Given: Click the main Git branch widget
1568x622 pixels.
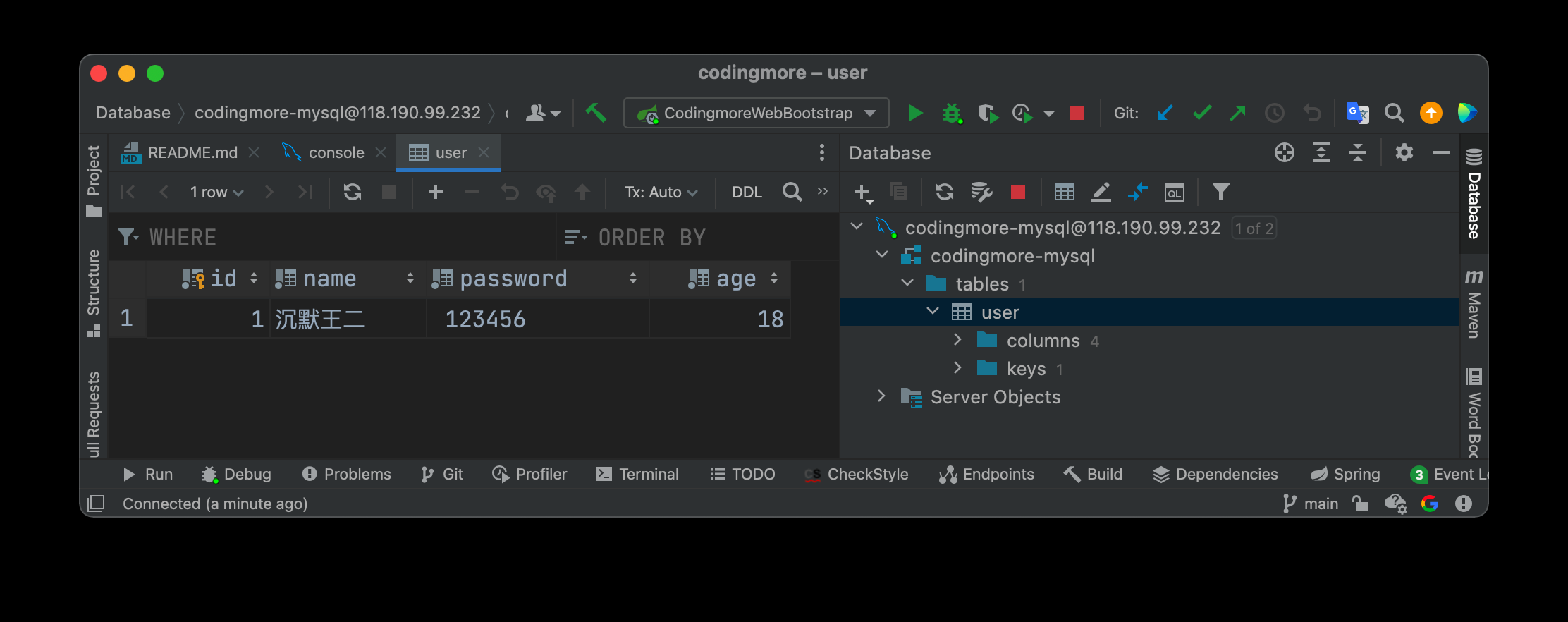Looking at the screenshot, I should [x=1311, y=504].
